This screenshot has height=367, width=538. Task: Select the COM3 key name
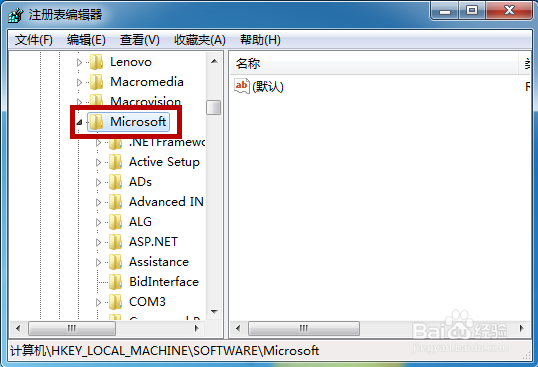[147, 302]
